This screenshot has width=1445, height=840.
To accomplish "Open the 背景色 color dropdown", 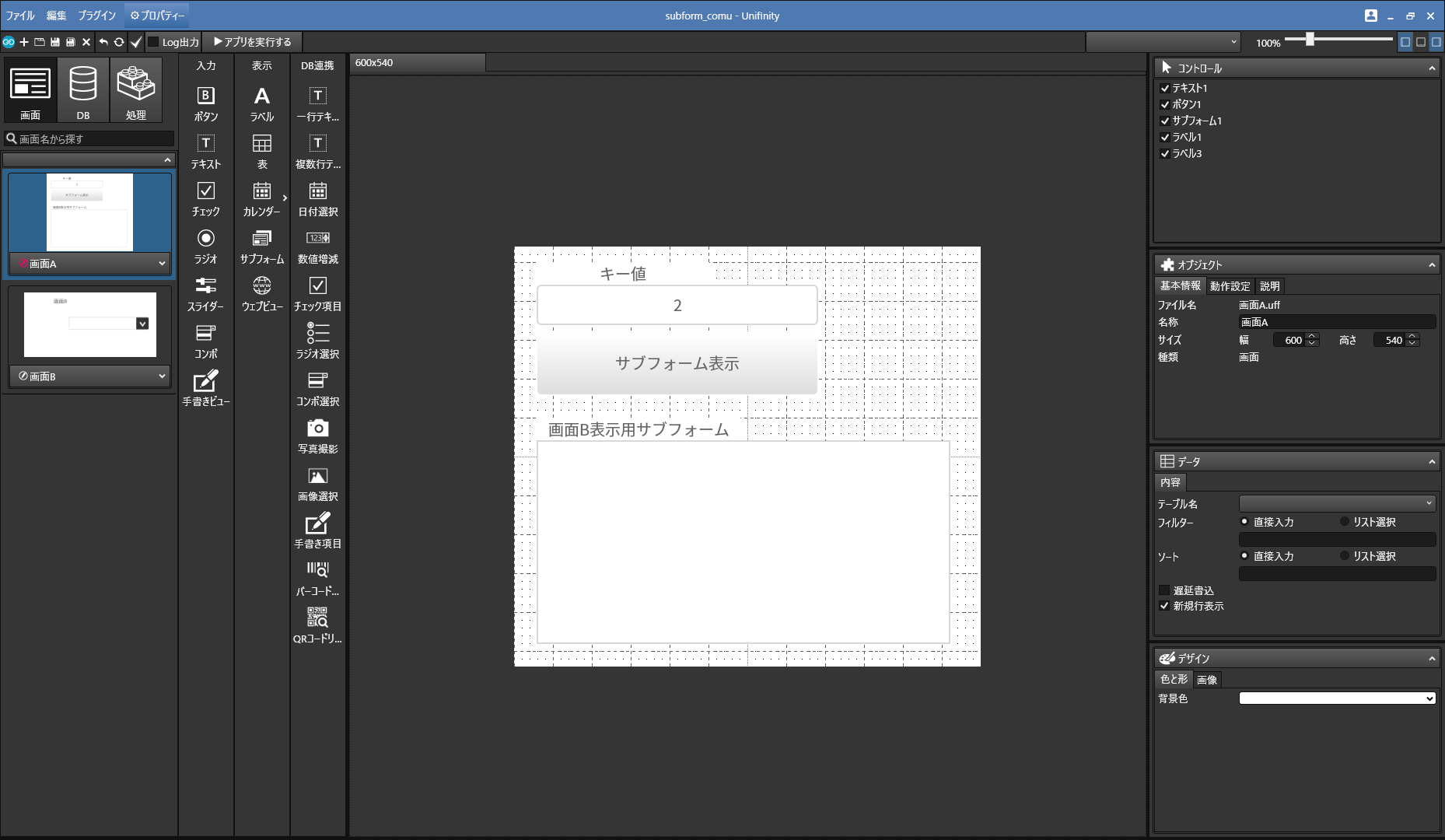I will tap(1336, 698).
